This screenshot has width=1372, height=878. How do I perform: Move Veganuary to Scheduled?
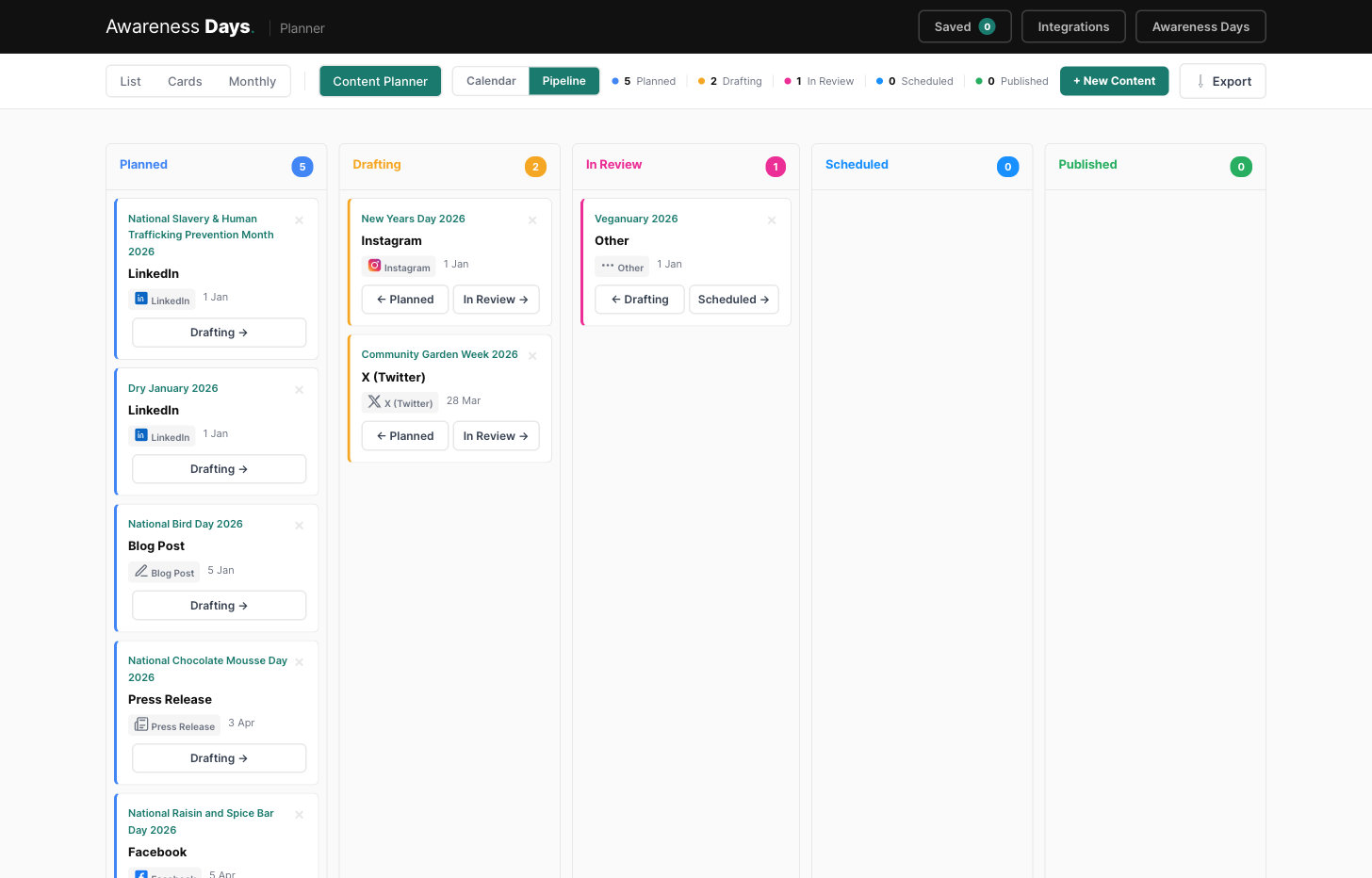pyautogui.click(x=734, y=300)
